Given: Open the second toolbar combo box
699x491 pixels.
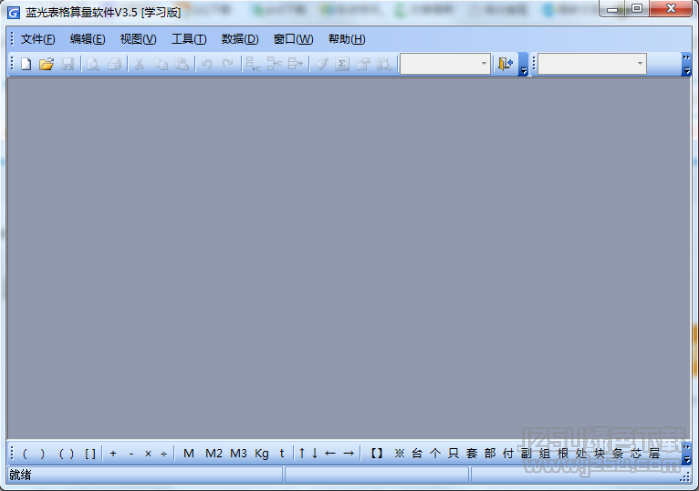Looking at the screenshot, I should tap(592, 64).
